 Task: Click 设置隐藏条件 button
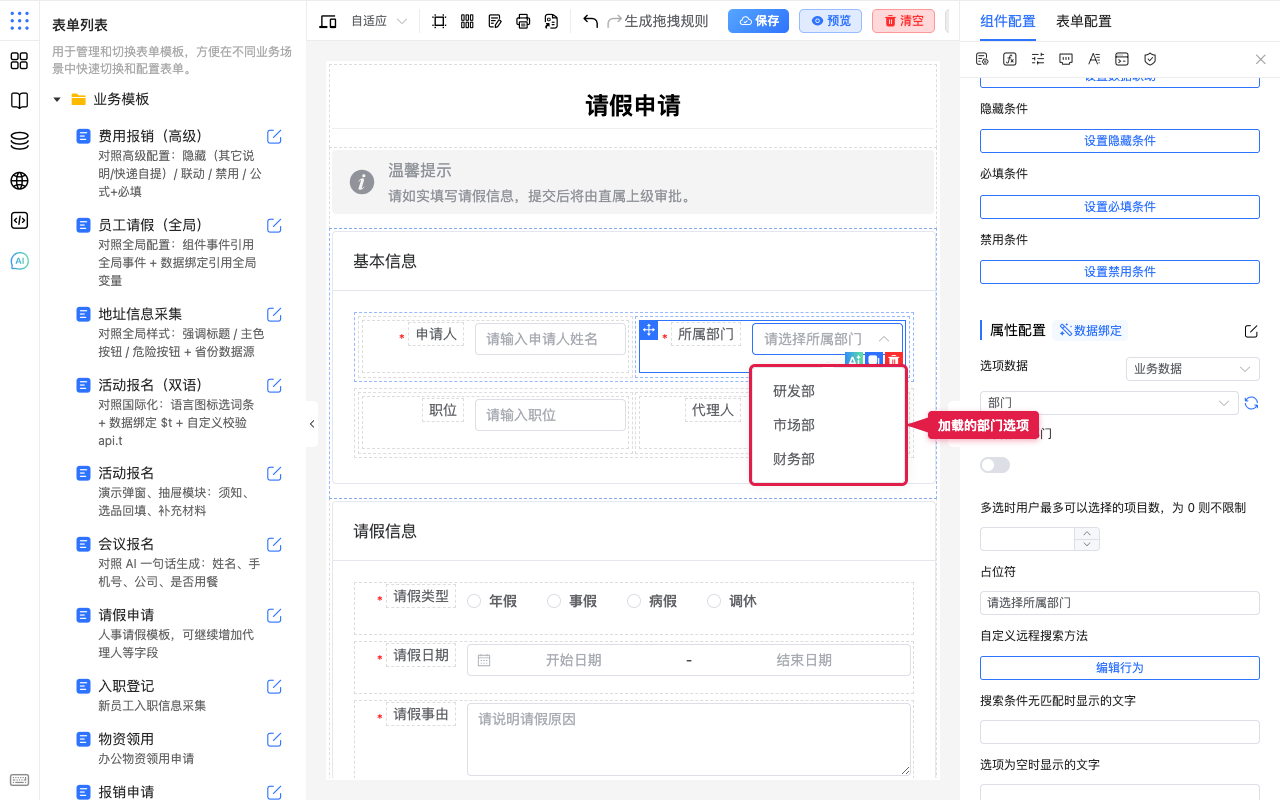click(x=1120, y=141)
